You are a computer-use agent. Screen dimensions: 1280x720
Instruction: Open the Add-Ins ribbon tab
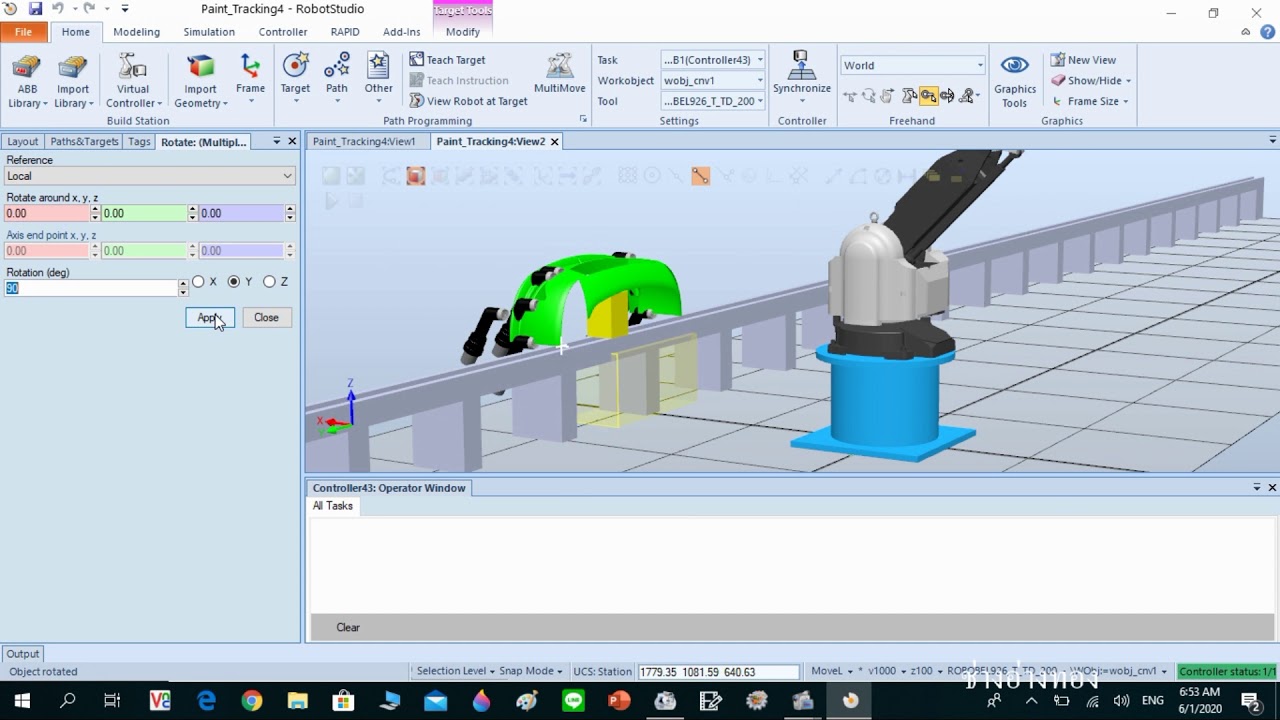pos(402,32)
